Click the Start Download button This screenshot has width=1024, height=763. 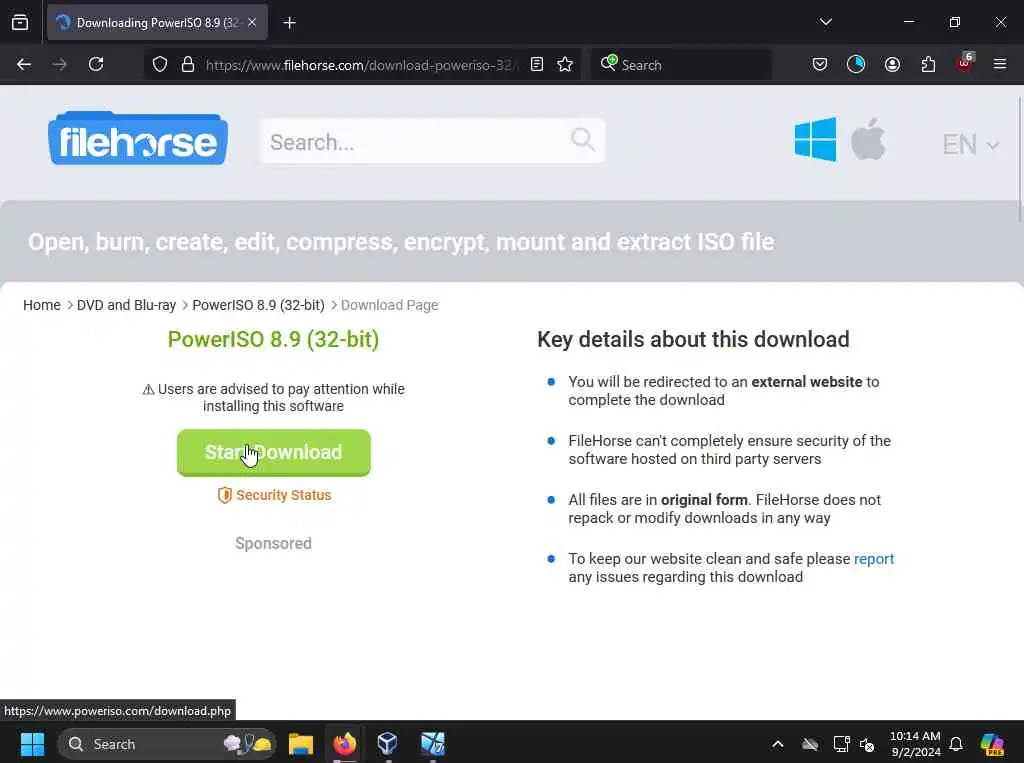[274, 453]
